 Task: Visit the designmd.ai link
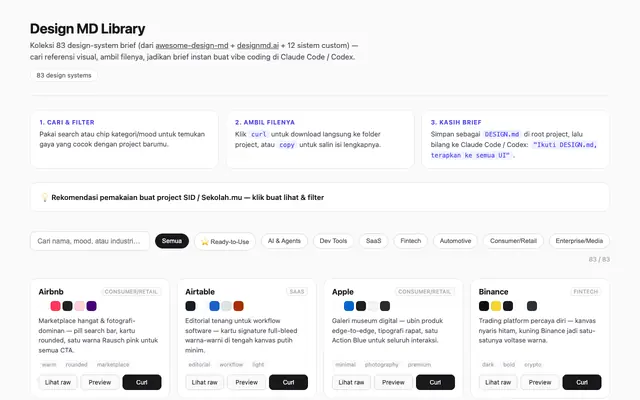click(258, 45)
